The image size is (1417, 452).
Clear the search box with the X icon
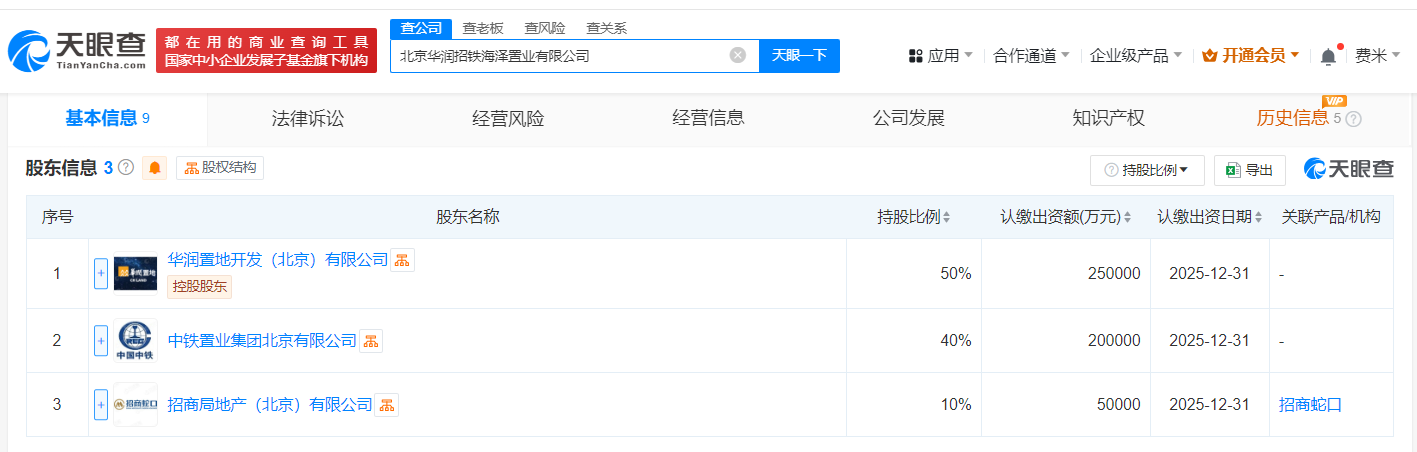click(x=738, y=55)
